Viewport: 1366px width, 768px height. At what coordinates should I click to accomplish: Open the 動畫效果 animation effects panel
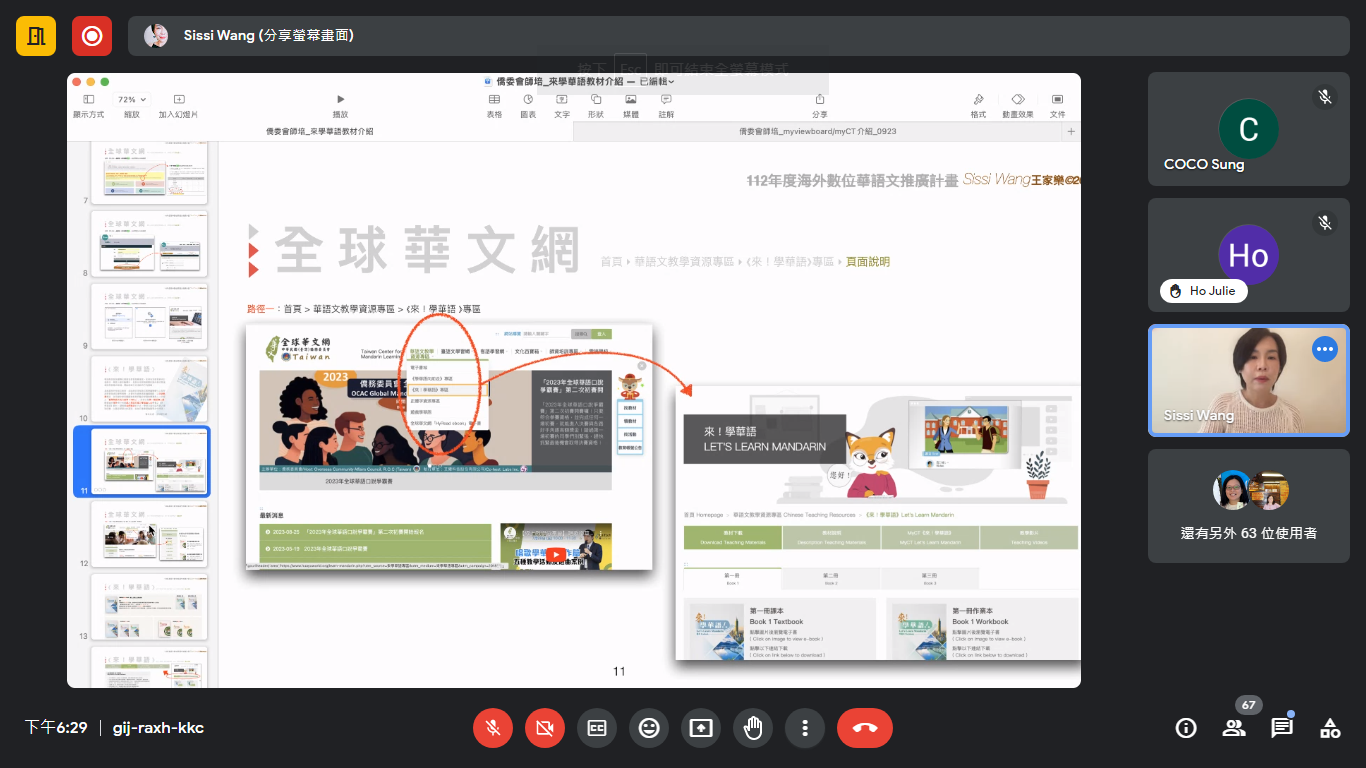coord(1018,100)
